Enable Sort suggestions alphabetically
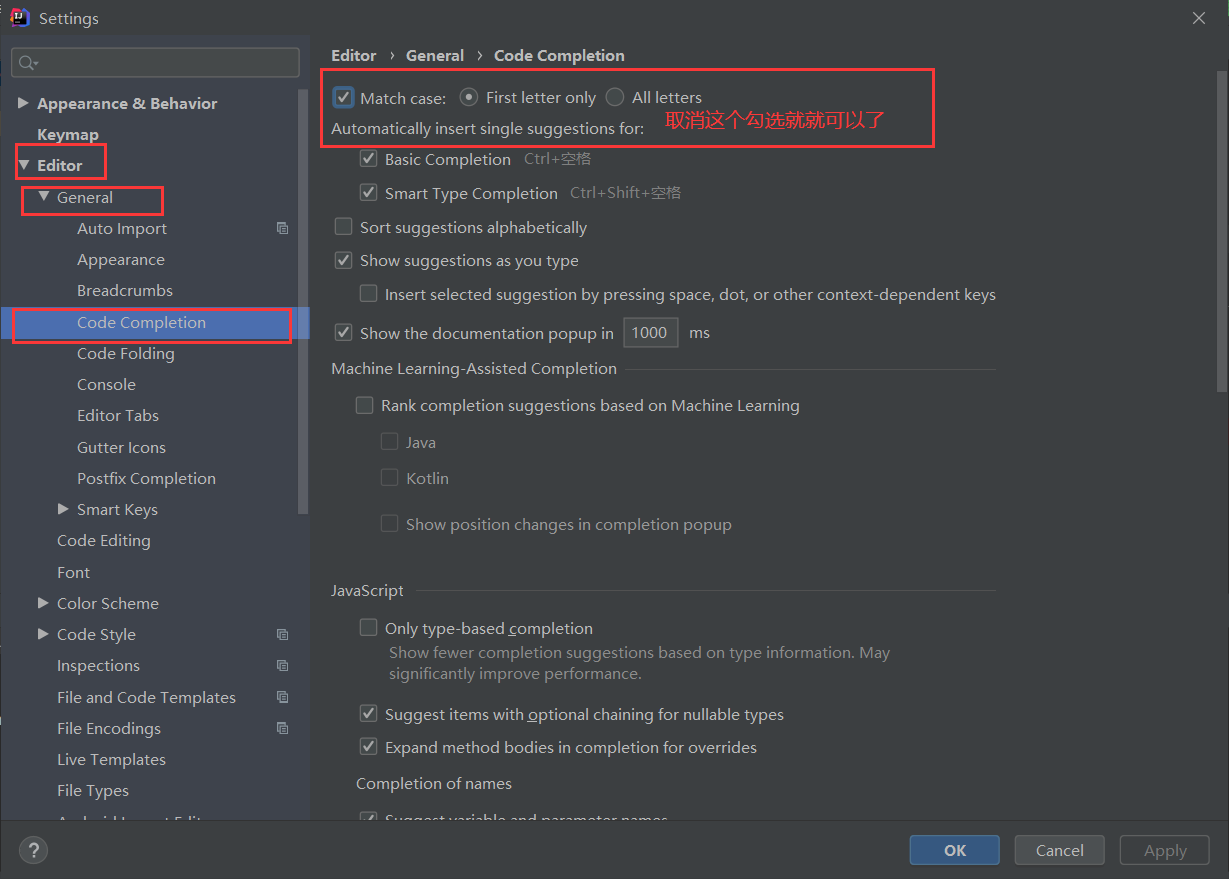The image size is (1229, 879). [343, 227]
